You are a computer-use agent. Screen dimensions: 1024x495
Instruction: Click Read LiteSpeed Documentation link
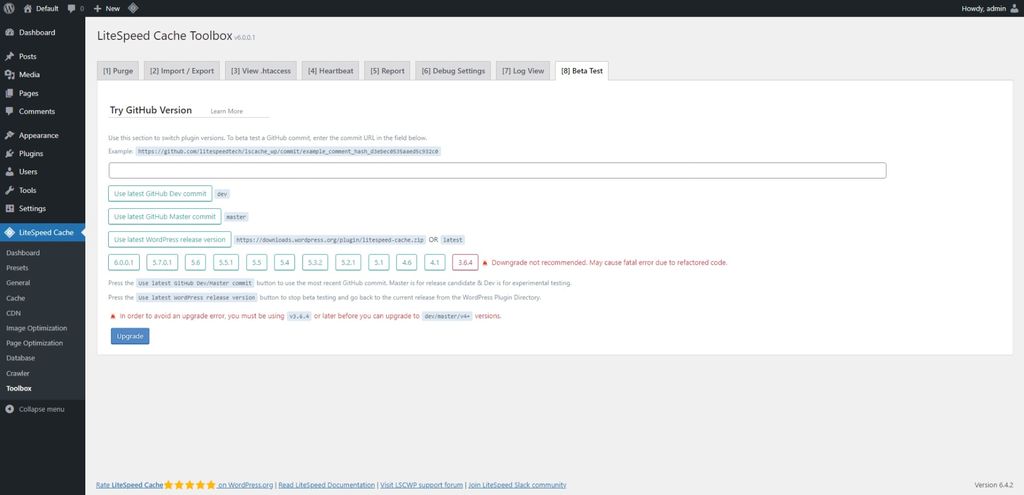coord(327,485)
